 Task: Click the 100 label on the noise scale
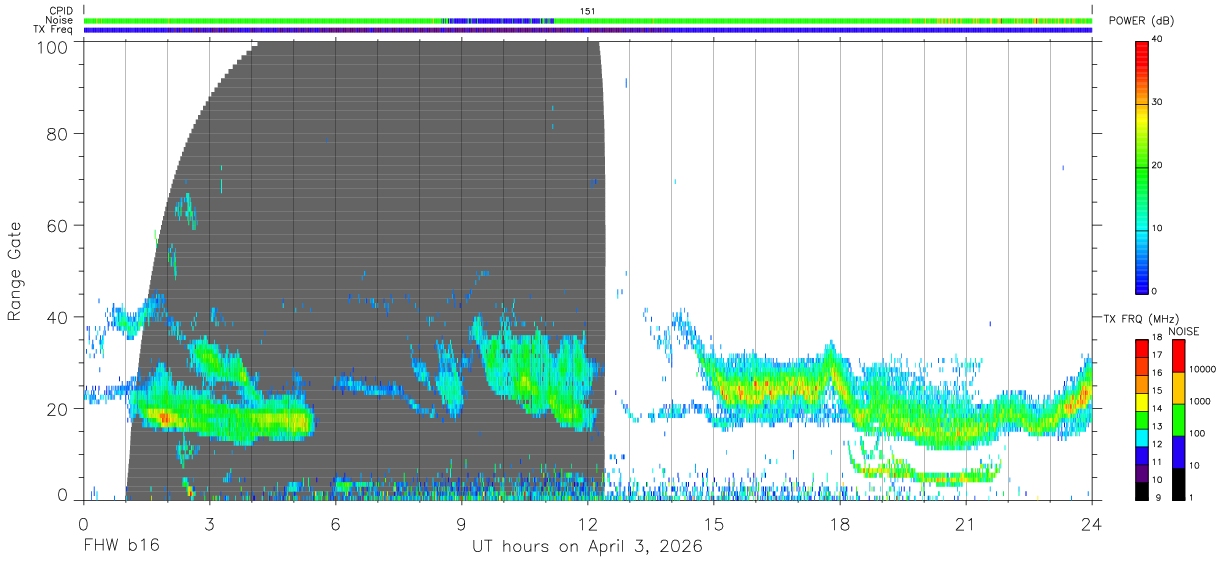pyautogui.click(x=1197, y=433)
